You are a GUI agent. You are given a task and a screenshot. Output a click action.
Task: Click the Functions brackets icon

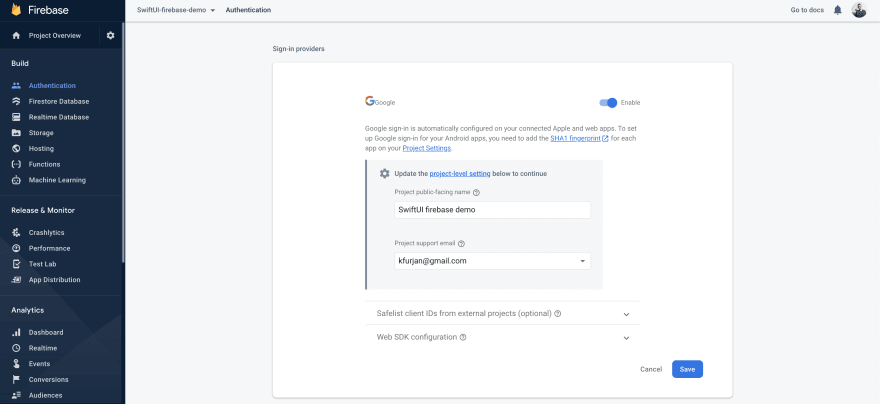click(x=16, y=164)
